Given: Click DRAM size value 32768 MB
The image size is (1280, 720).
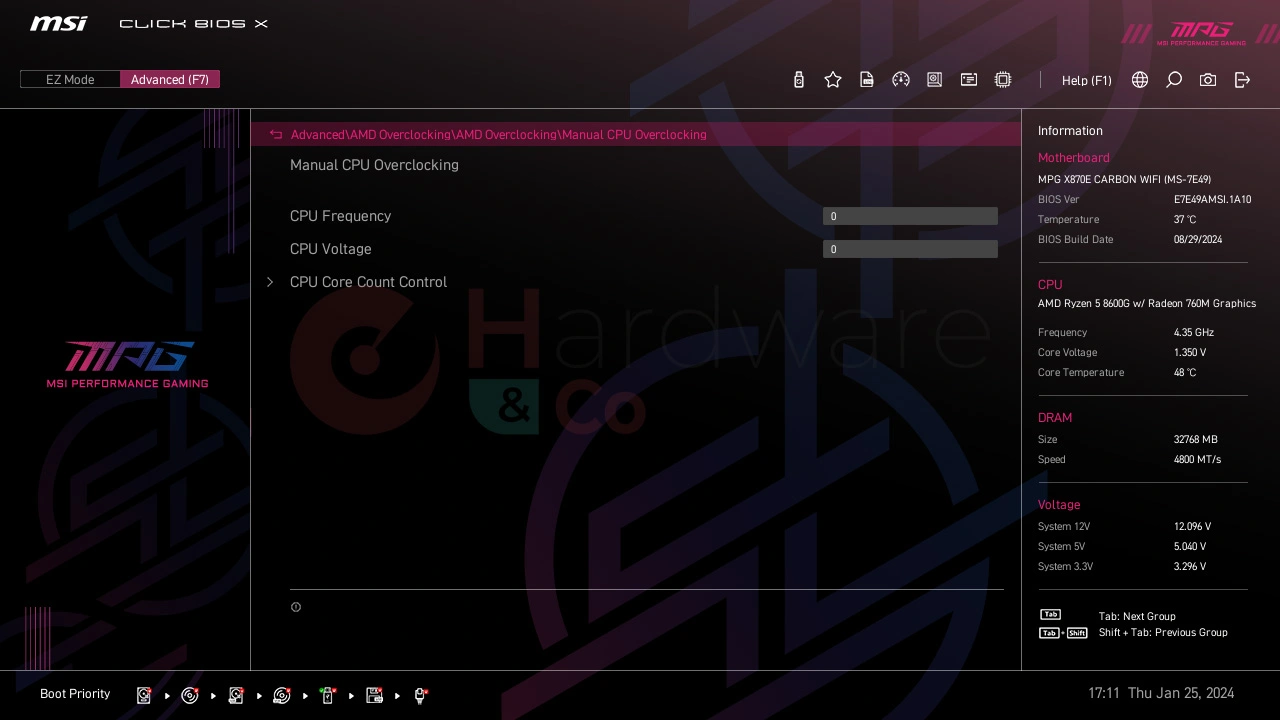Looking at the screenshot, I should point(1196,440).
